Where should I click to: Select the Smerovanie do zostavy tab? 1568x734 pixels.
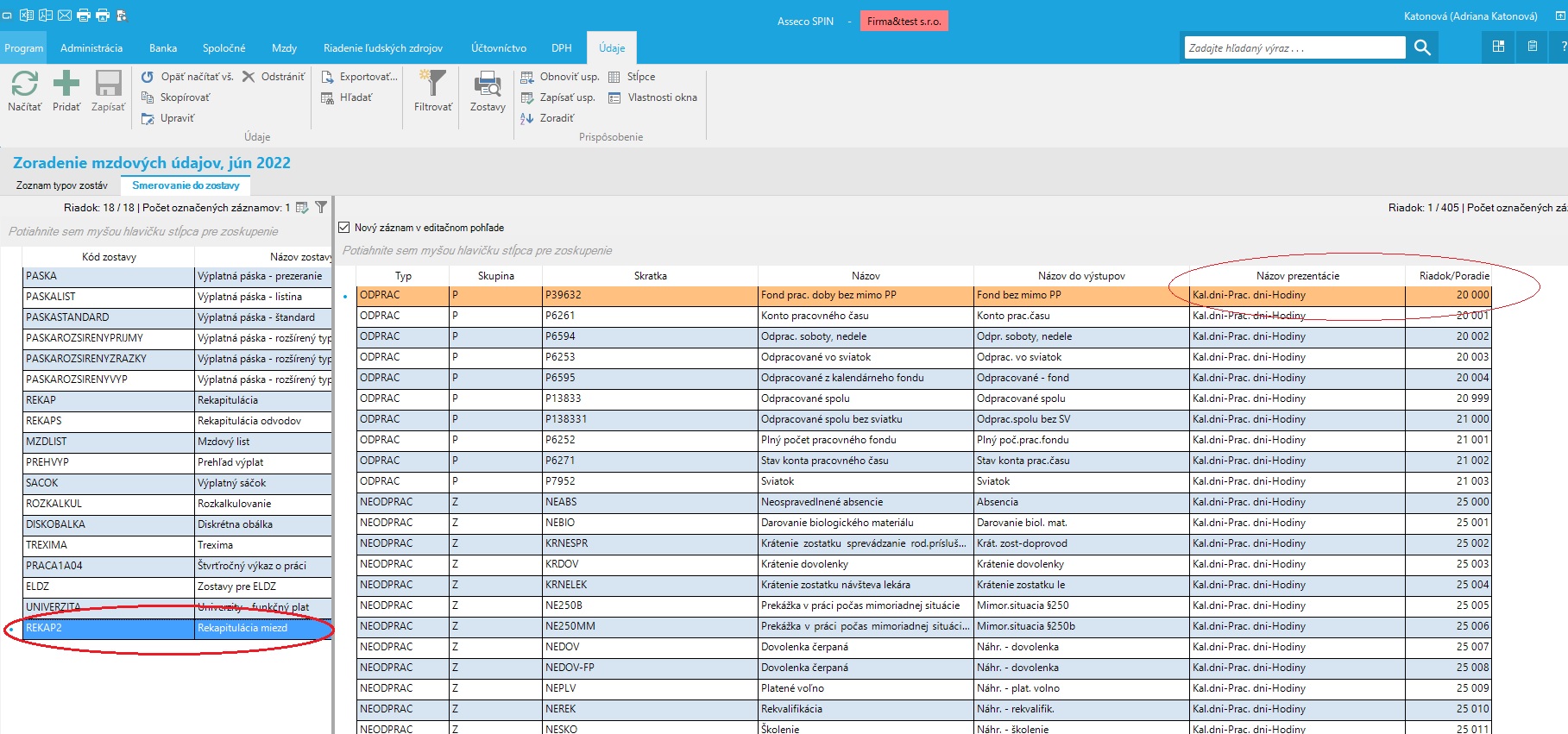pyautogui.click(x=186, y=185)
